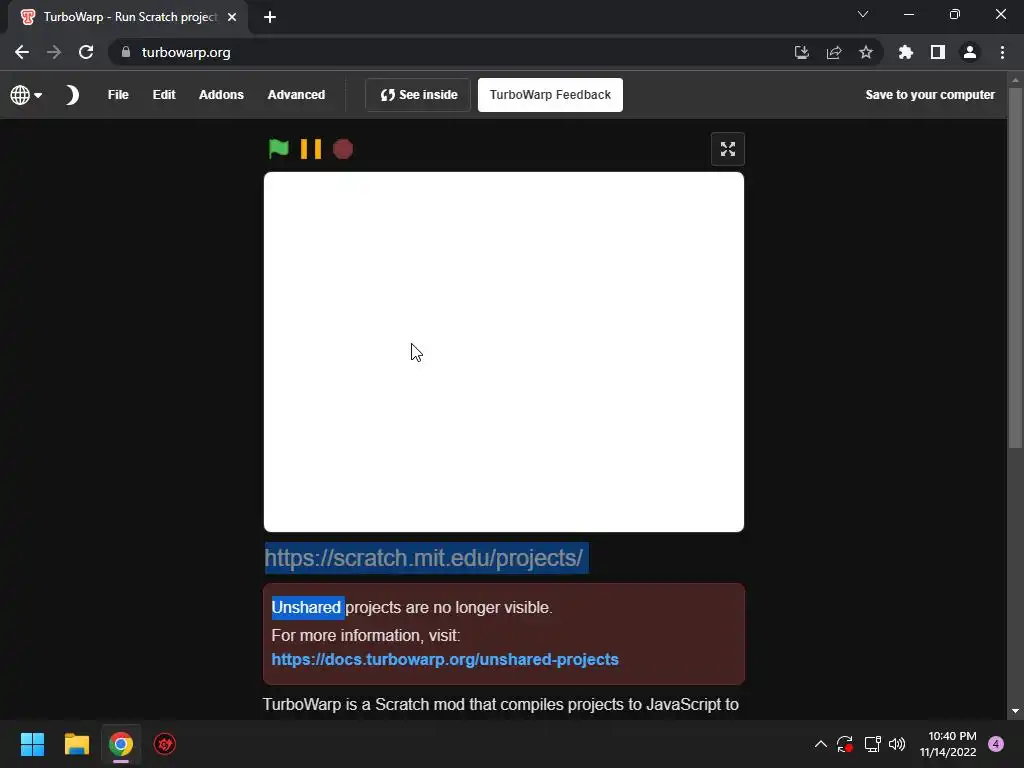Open the File menu
The image size is (1024, 768).
tap(118, 95)
